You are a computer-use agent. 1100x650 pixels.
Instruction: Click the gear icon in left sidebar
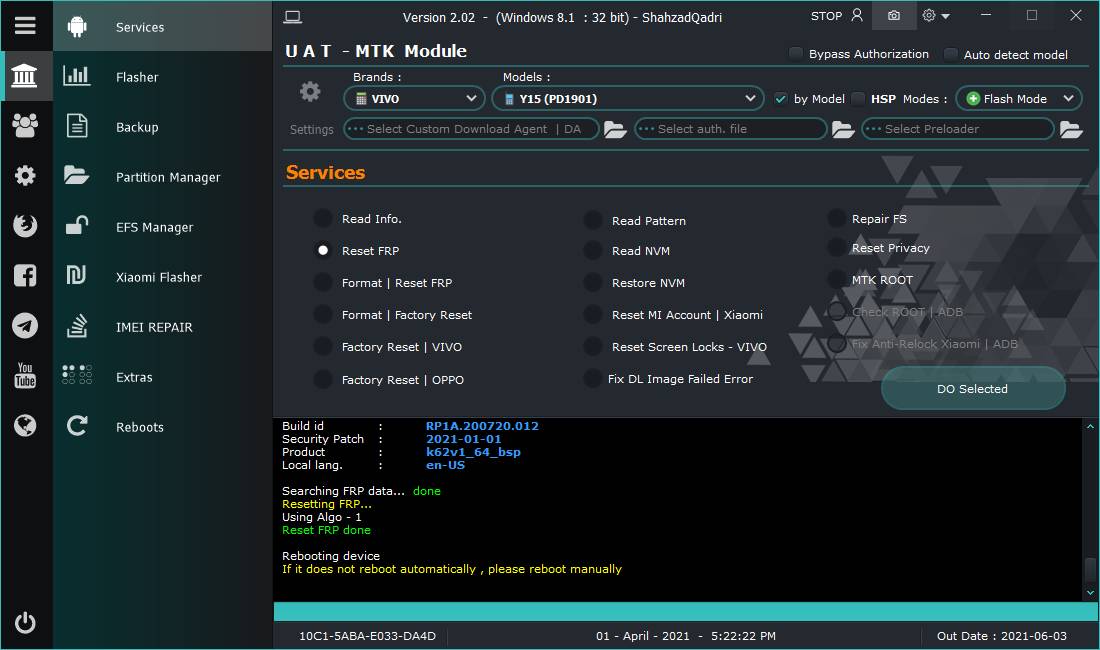[x=25, y=175]
